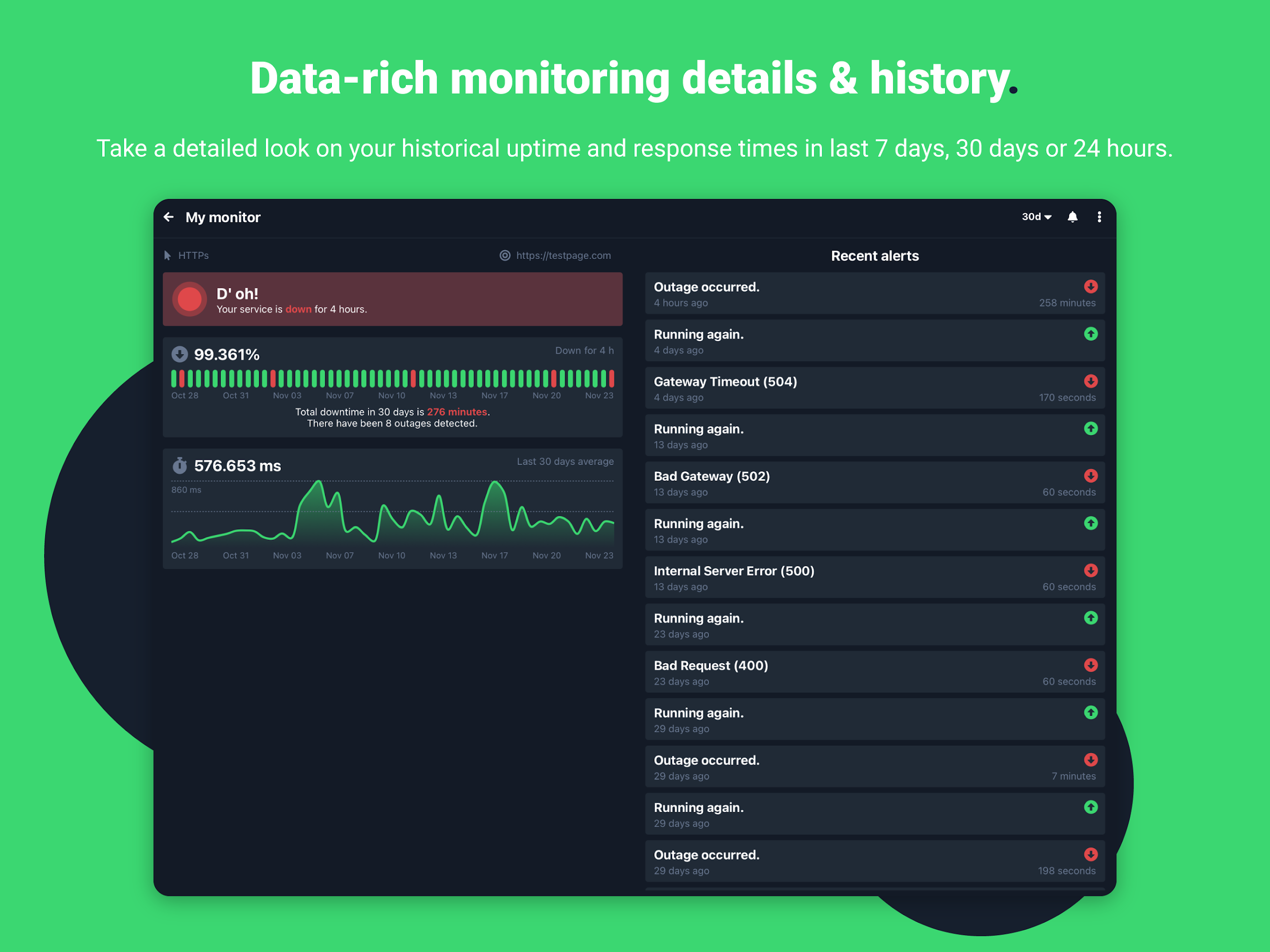Open the 30d time range dropdown

click(1036, 217)
